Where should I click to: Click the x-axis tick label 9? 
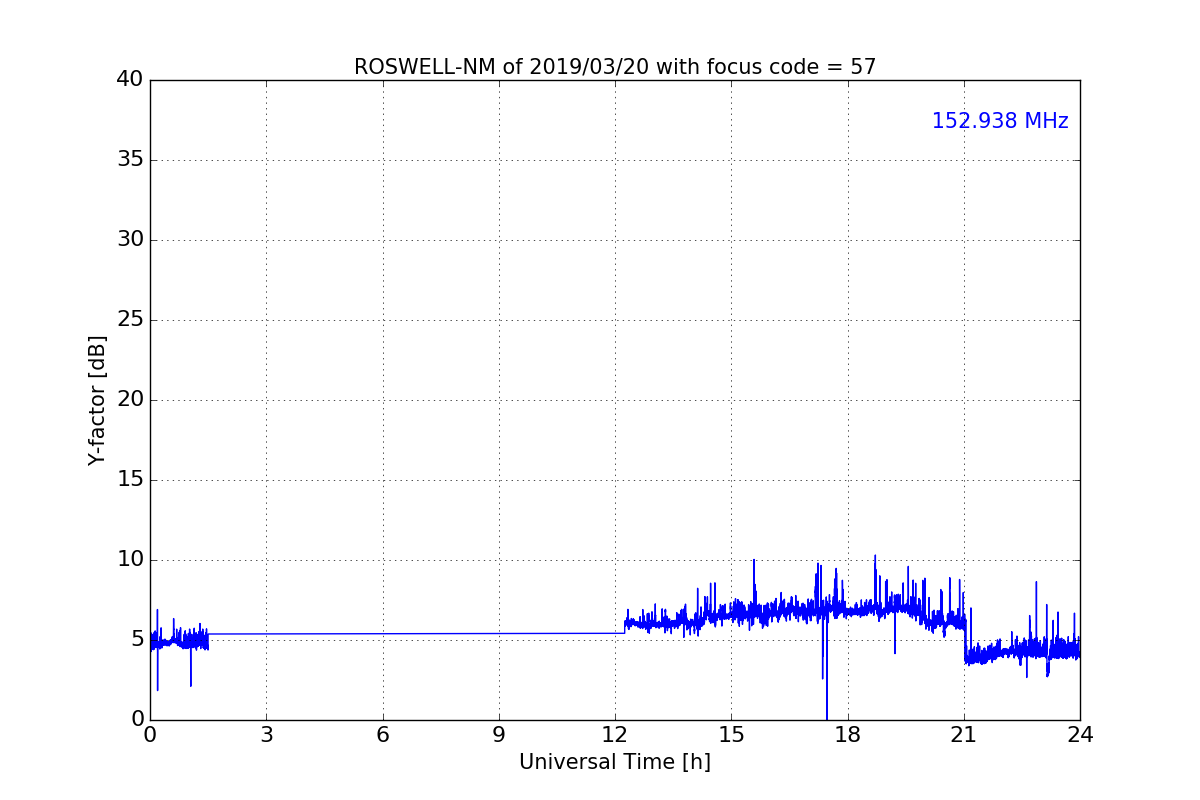[498, 735]
